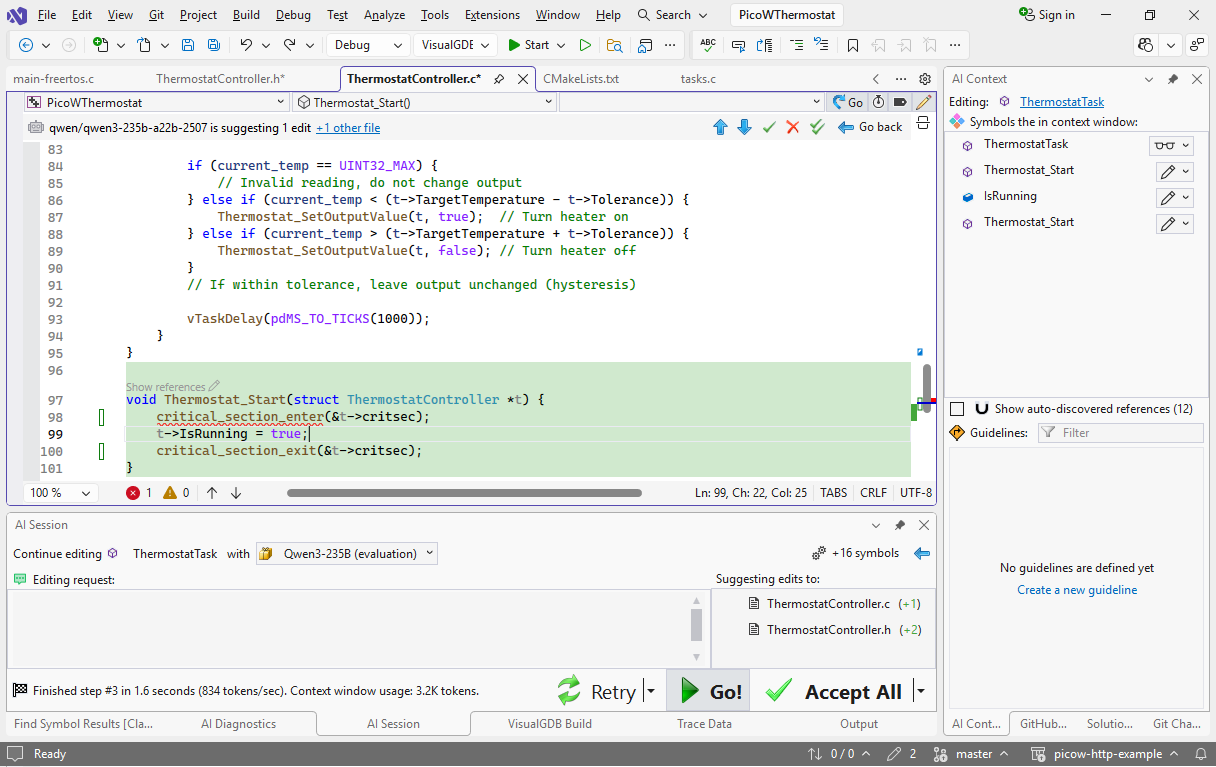1216x767 pixels.
Task: Jump to the next suggested edit arrow
Action: (744, 127)
